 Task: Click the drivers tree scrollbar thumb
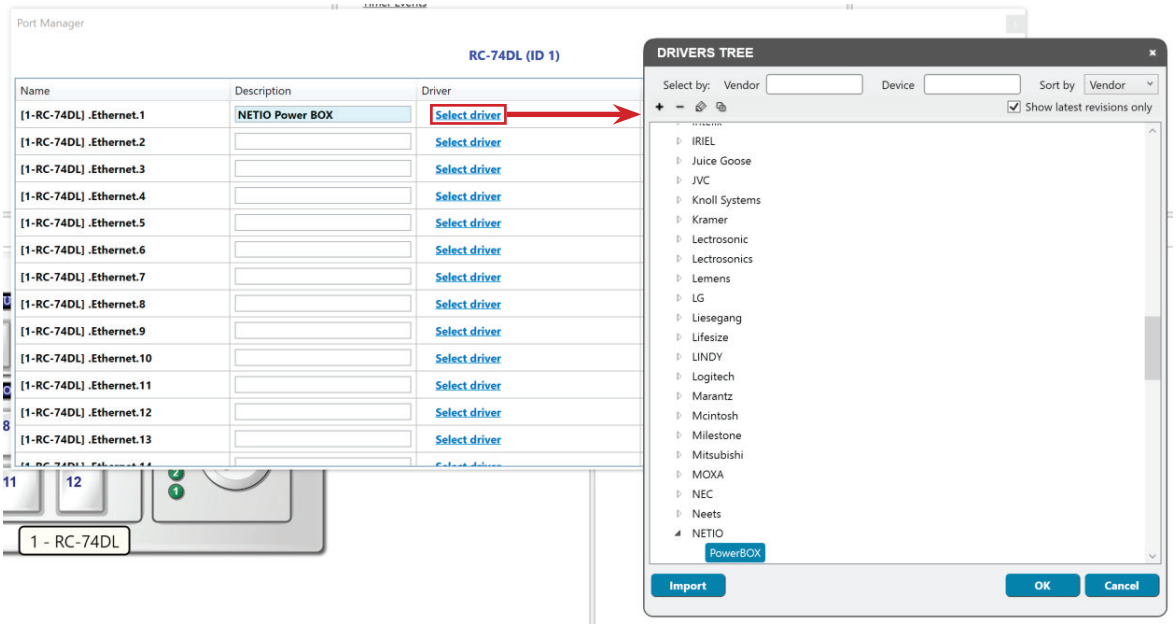(x=1152, y=348)
